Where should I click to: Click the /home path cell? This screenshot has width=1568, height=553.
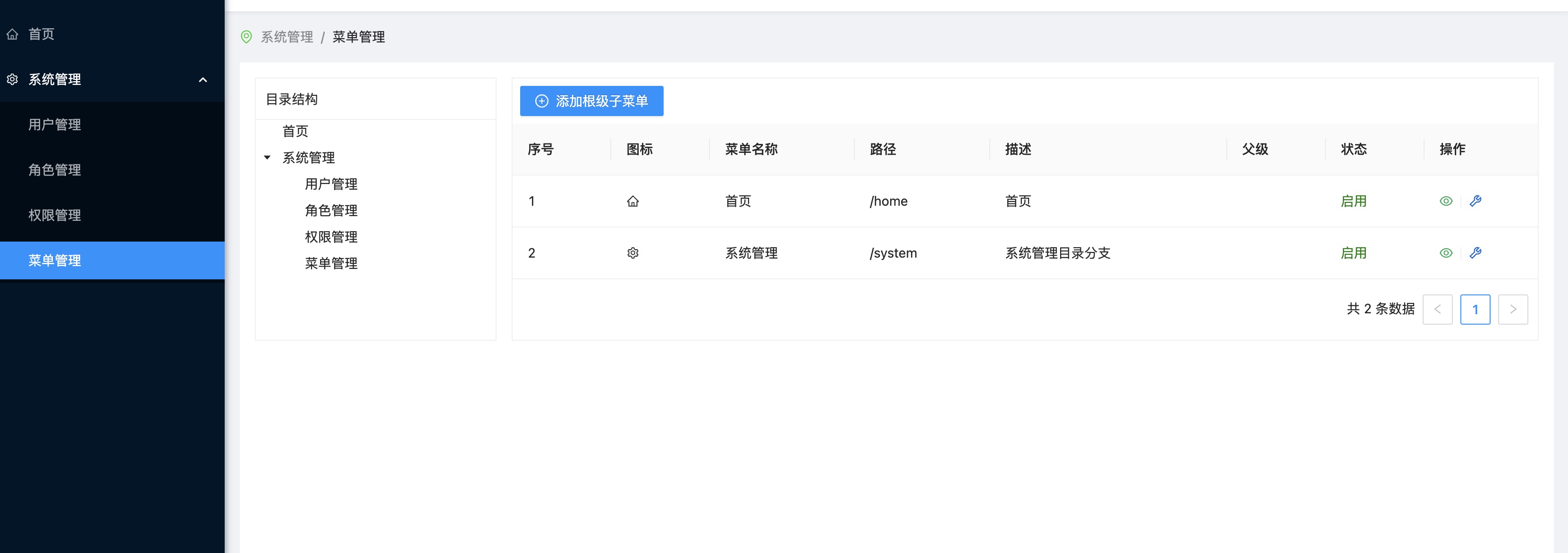[x=889, y=201]
